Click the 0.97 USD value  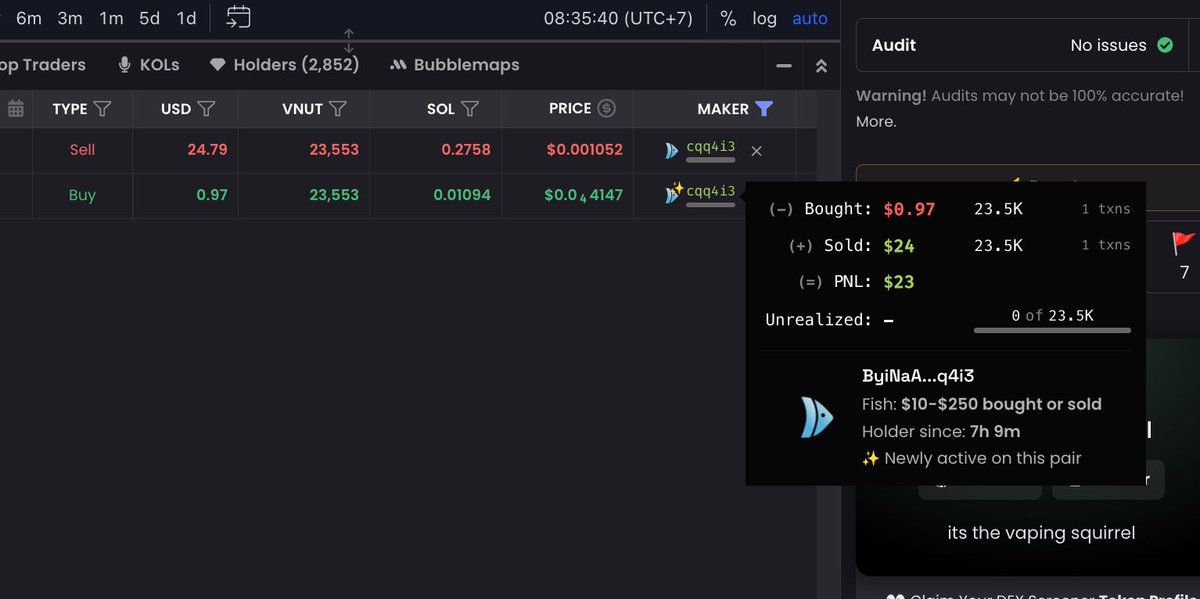point(212,195)
